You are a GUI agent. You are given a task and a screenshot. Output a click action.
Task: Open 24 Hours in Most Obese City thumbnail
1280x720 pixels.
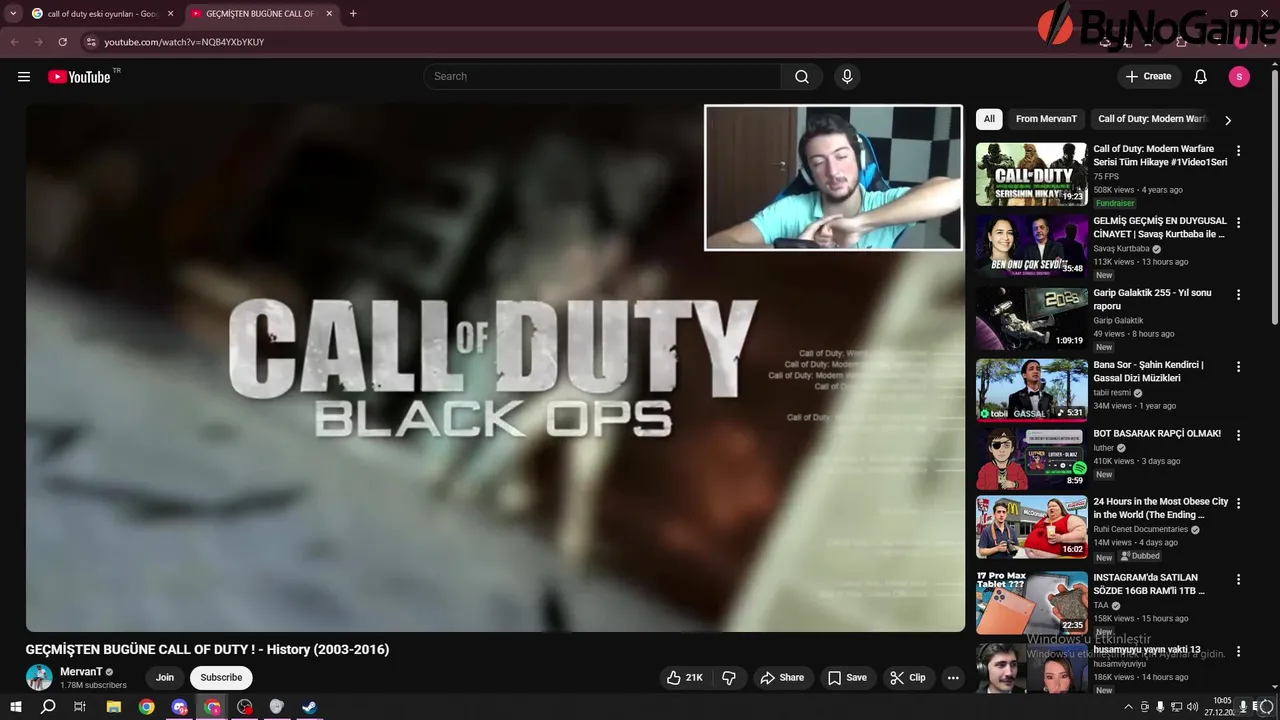click(1031, 527)
